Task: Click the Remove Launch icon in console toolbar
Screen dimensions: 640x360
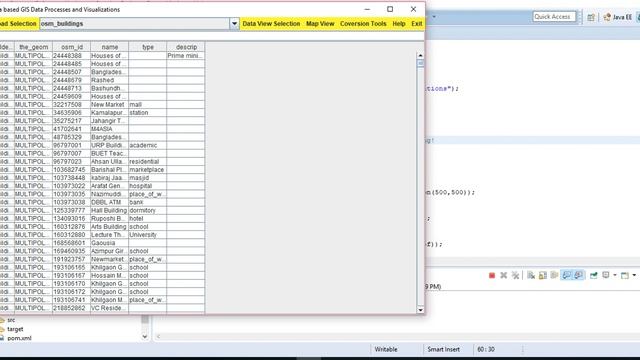Action: pos(504,276)
